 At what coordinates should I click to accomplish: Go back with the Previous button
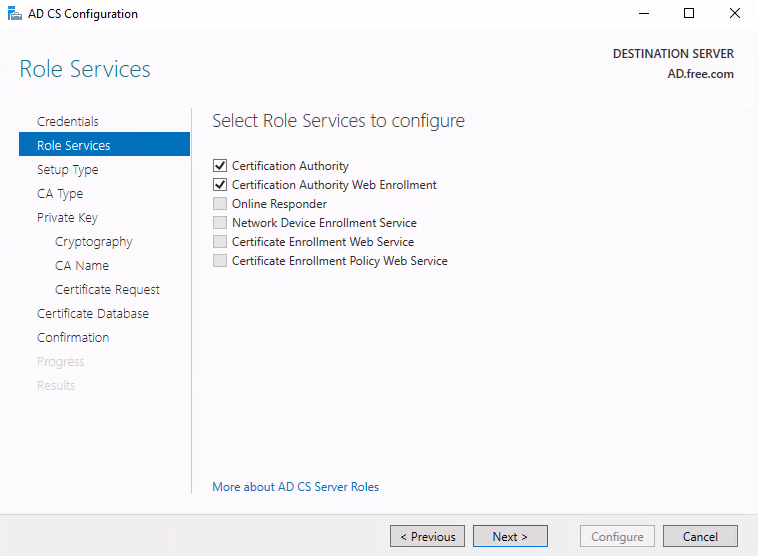pos(427,536)
